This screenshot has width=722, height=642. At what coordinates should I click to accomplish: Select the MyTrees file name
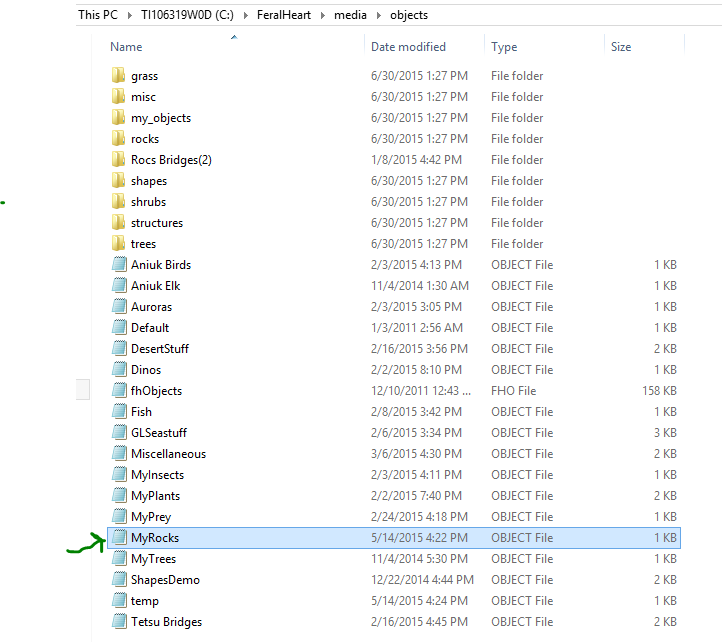[x=153, y=559]
